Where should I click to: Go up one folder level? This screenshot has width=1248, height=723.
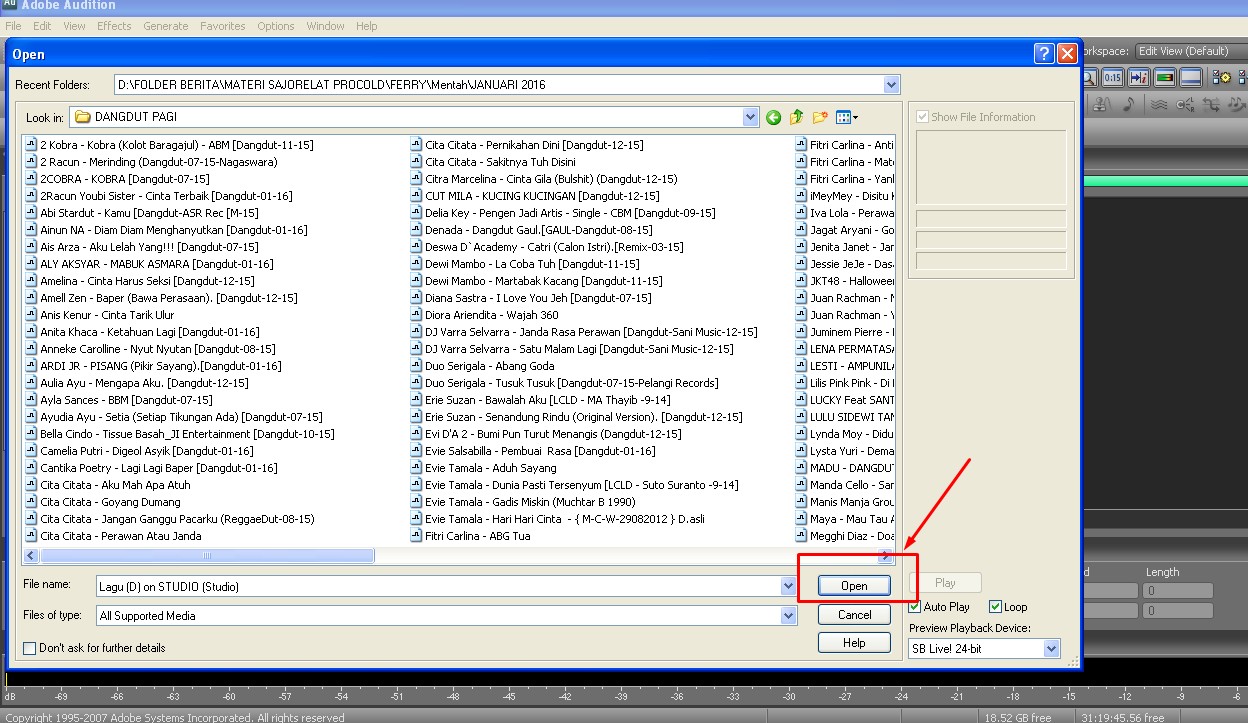tap(797, 117)
